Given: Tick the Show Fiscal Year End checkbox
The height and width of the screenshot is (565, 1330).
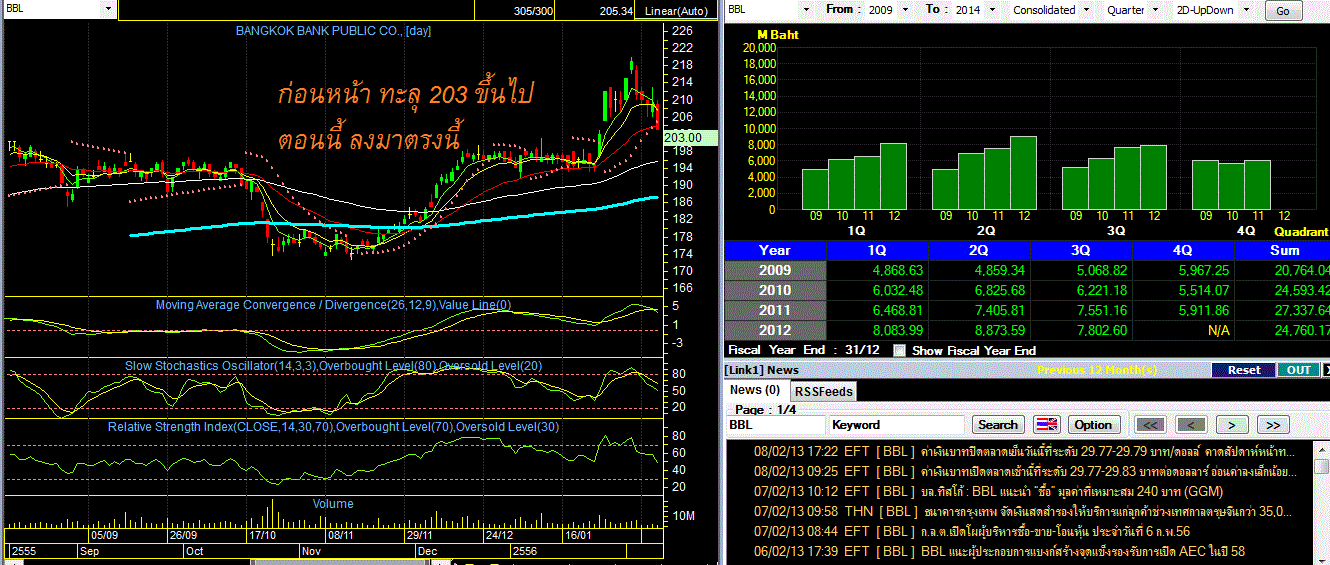Looking at the screenshot, I should pos(899,350).
